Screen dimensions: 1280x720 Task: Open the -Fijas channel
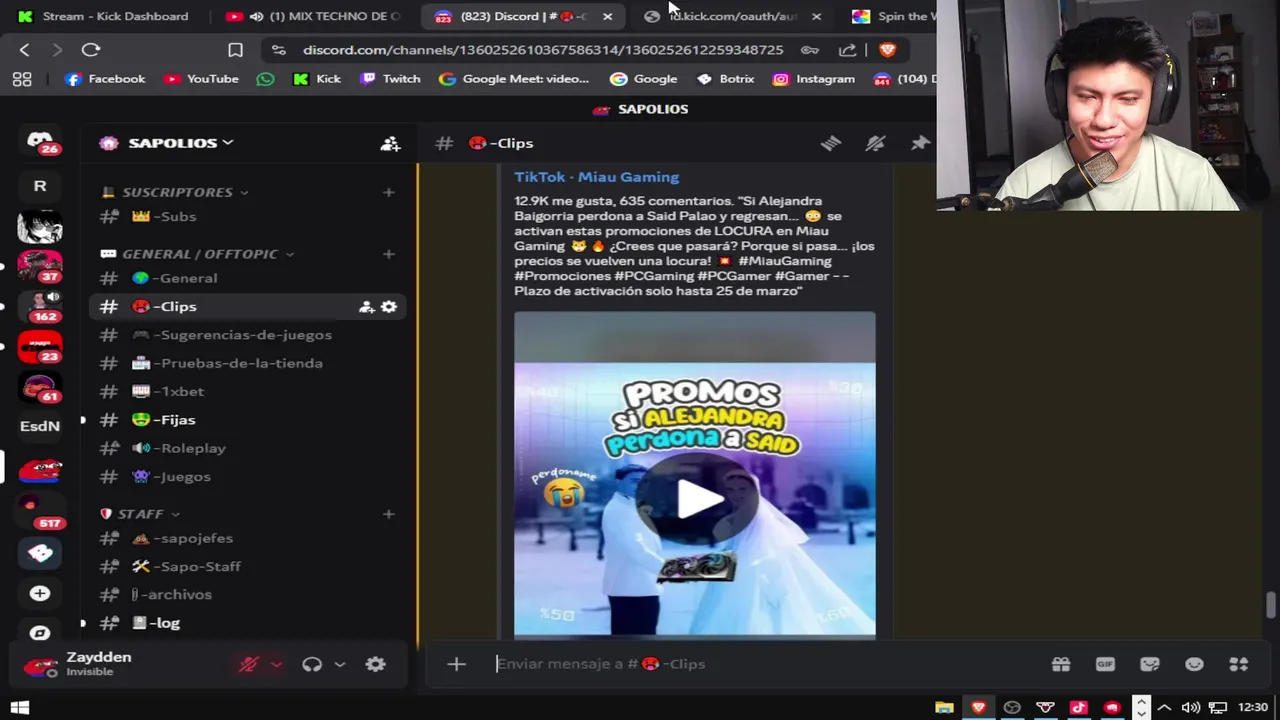tap(249, 420)
